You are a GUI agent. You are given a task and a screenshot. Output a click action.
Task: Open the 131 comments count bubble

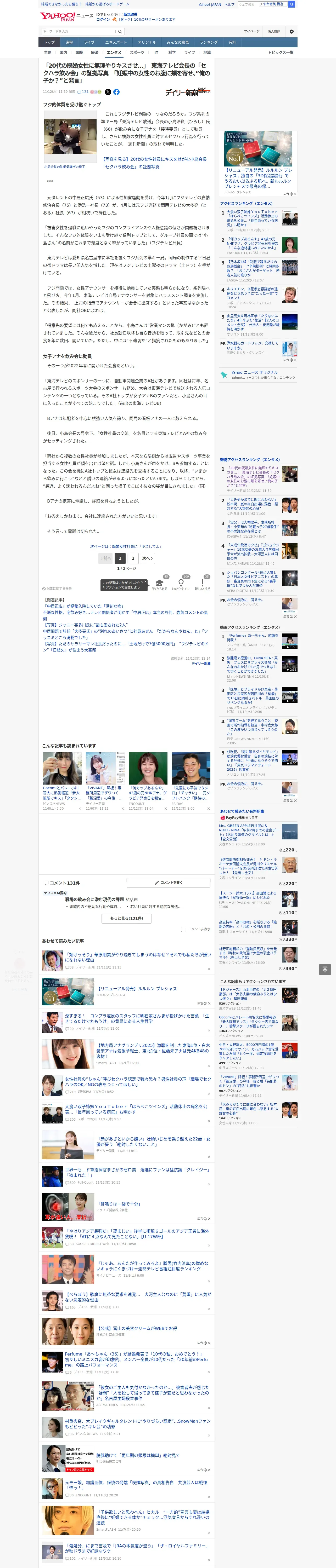coord(83,92)
